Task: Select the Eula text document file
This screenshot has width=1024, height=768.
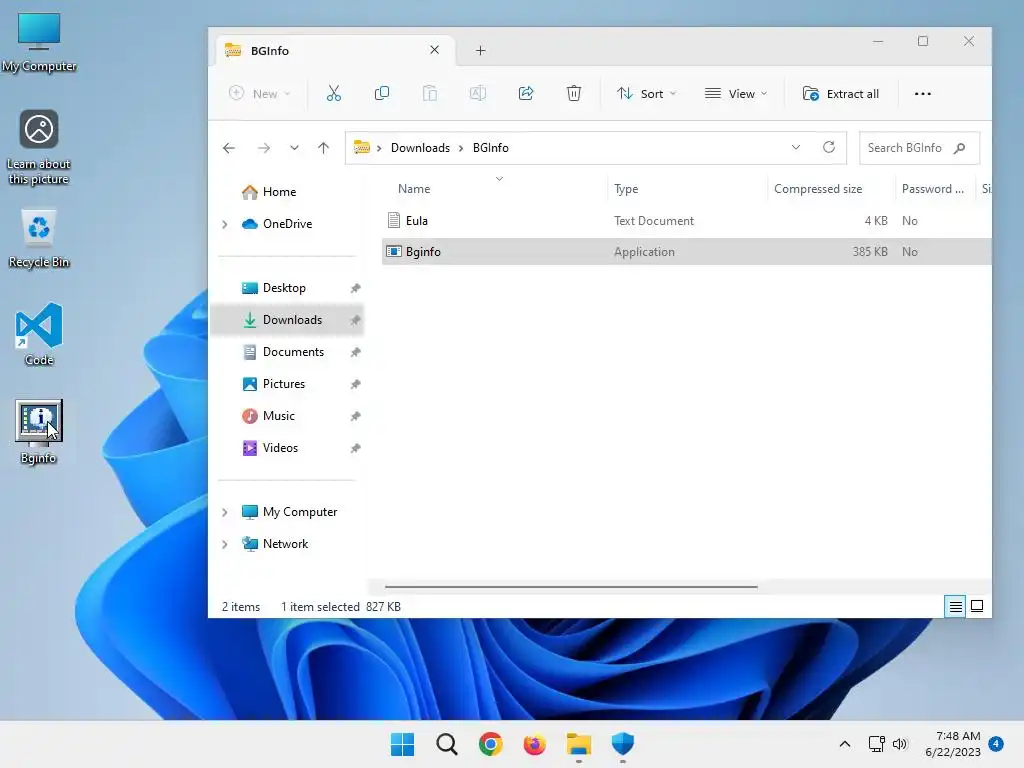Action: point(686,221)
